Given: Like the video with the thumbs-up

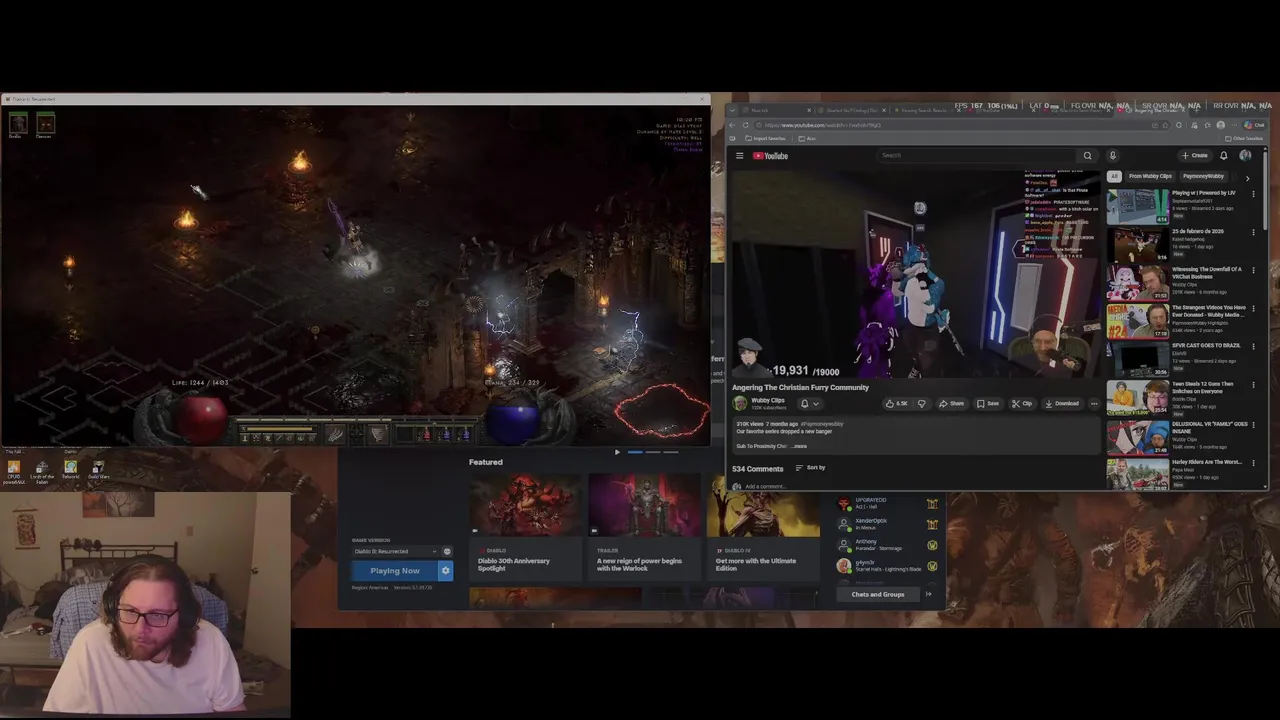Looking at the screenshot, I should point(896,404).
